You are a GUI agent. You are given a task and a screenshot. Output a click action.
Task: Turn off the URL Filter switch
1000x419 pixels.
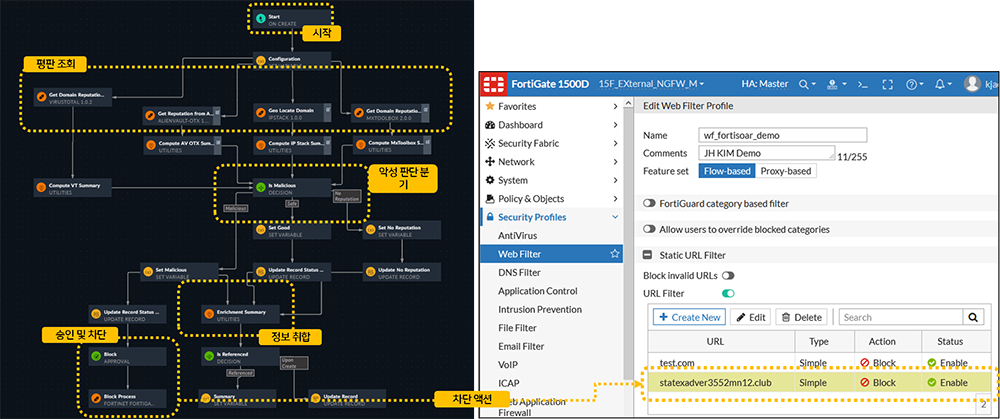pos(728,293)
